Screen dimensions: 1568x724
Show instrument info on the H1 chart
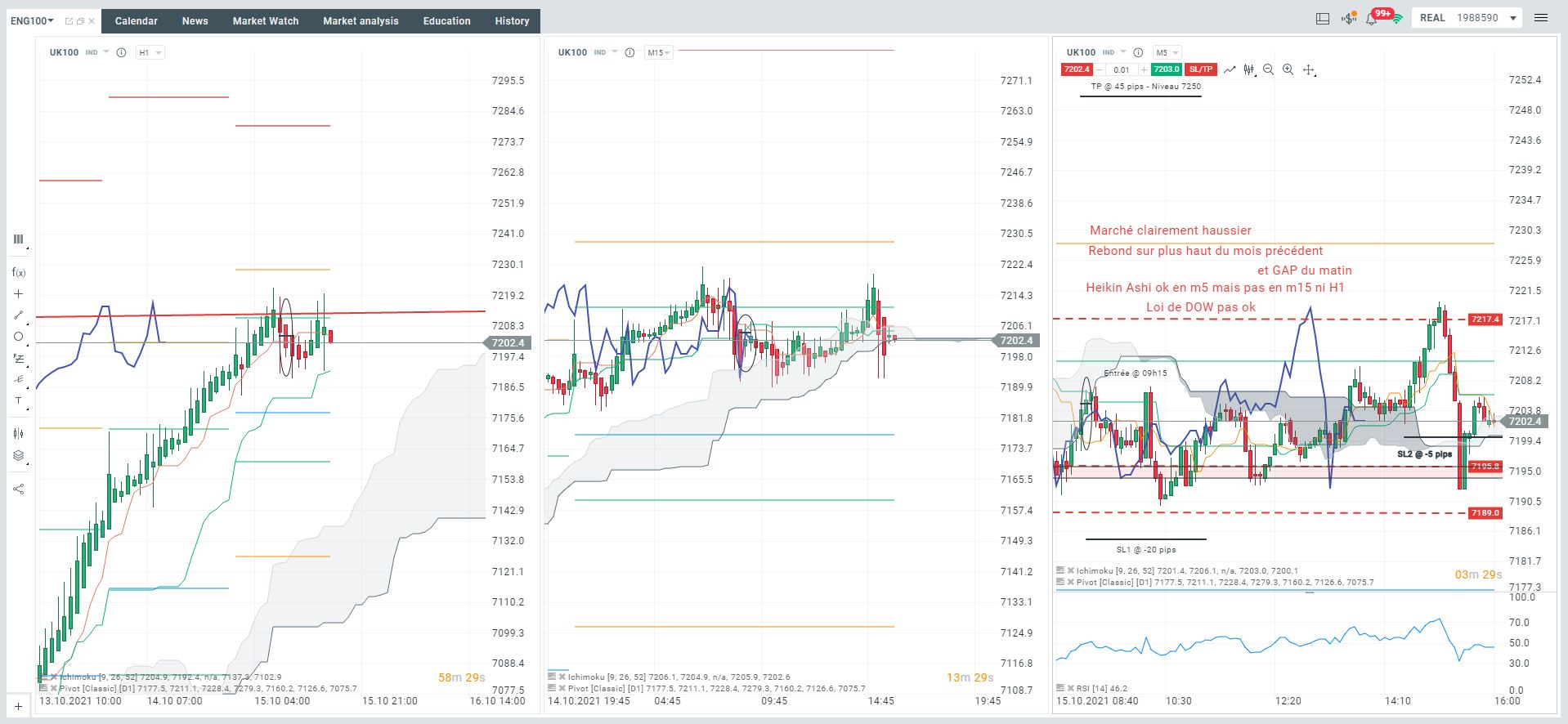tap(121, 52)
